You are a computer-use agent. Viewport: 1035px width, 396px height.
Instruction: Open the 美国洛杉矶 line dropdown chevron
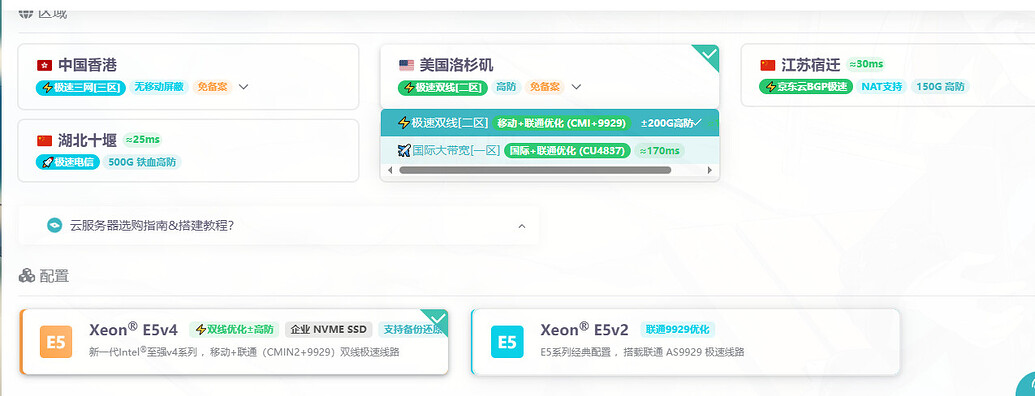coord(576,86)
